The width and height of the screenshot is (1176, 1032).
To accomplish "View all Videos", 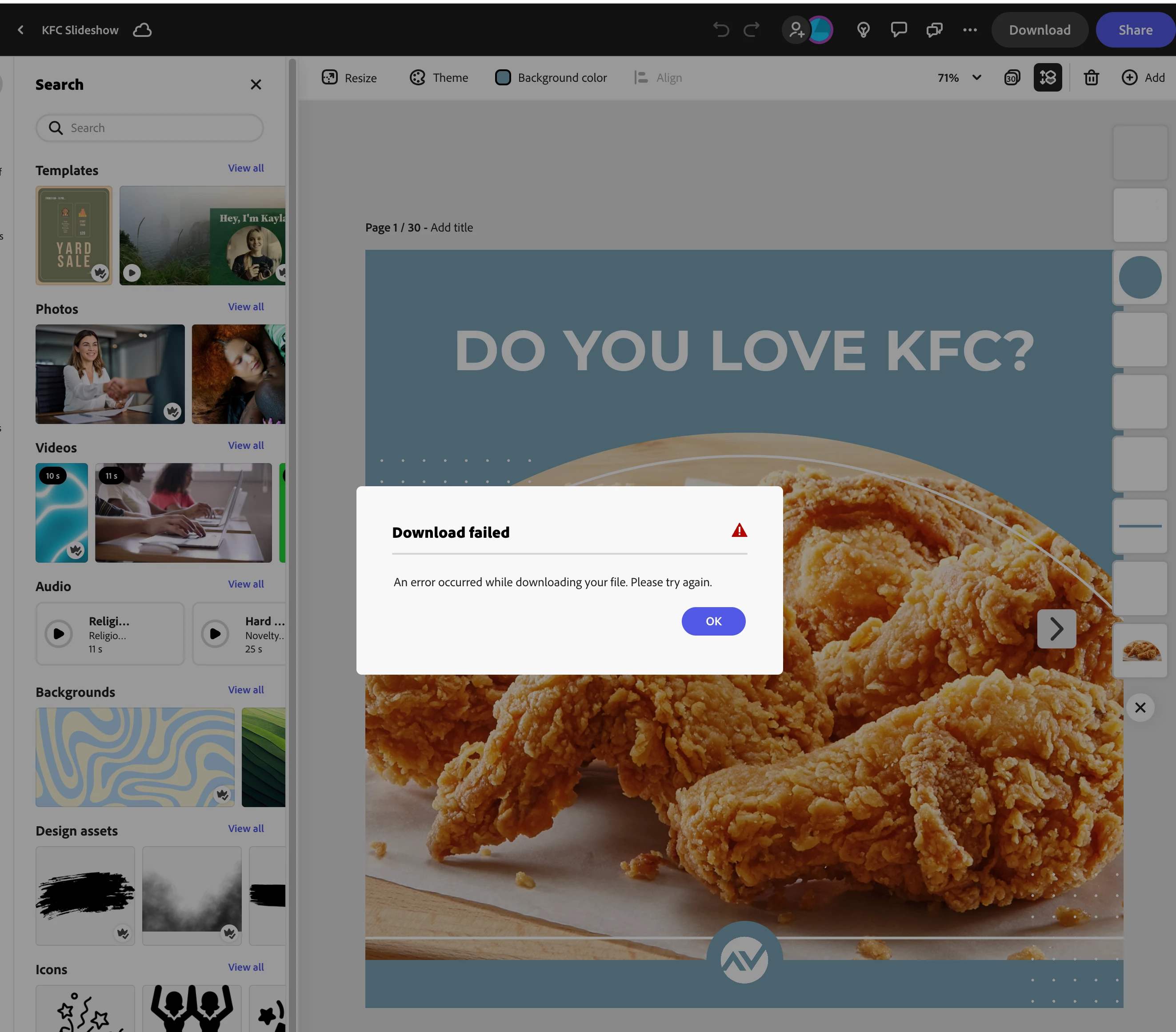I will (x=246, y=445).
